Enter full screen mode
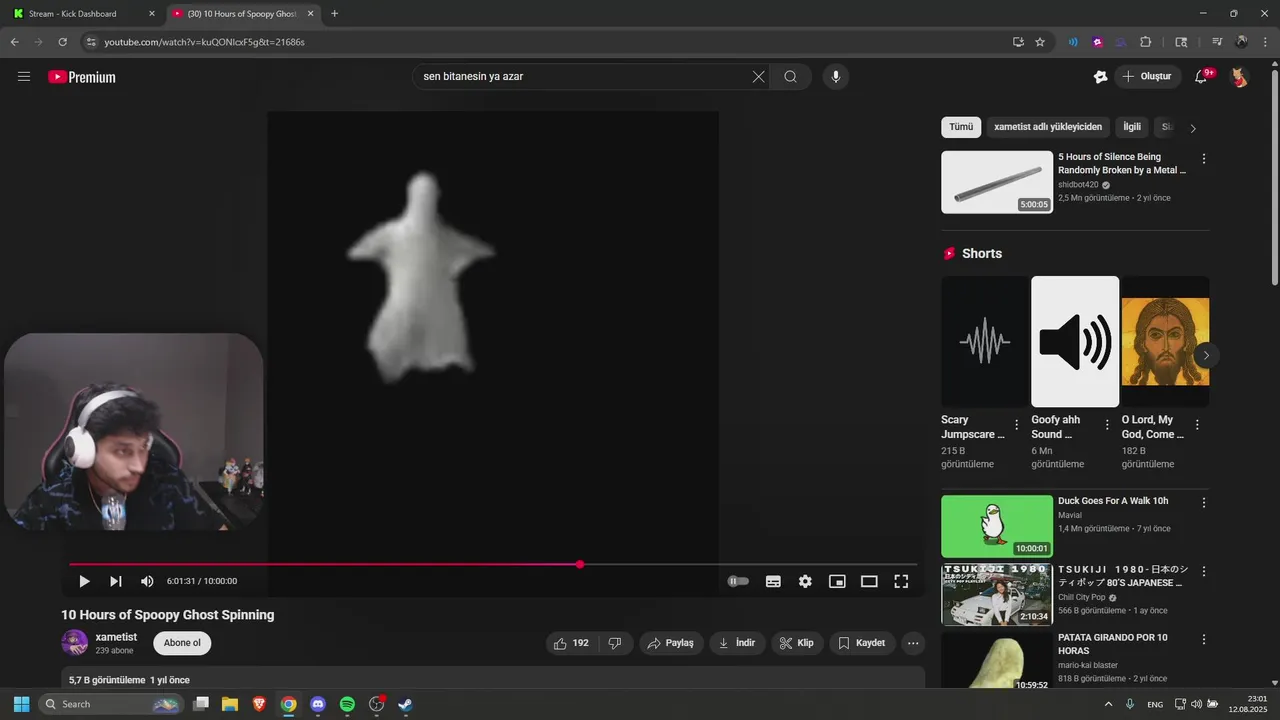The width and height of the screenshot is (1280, 720). [901, 581]
